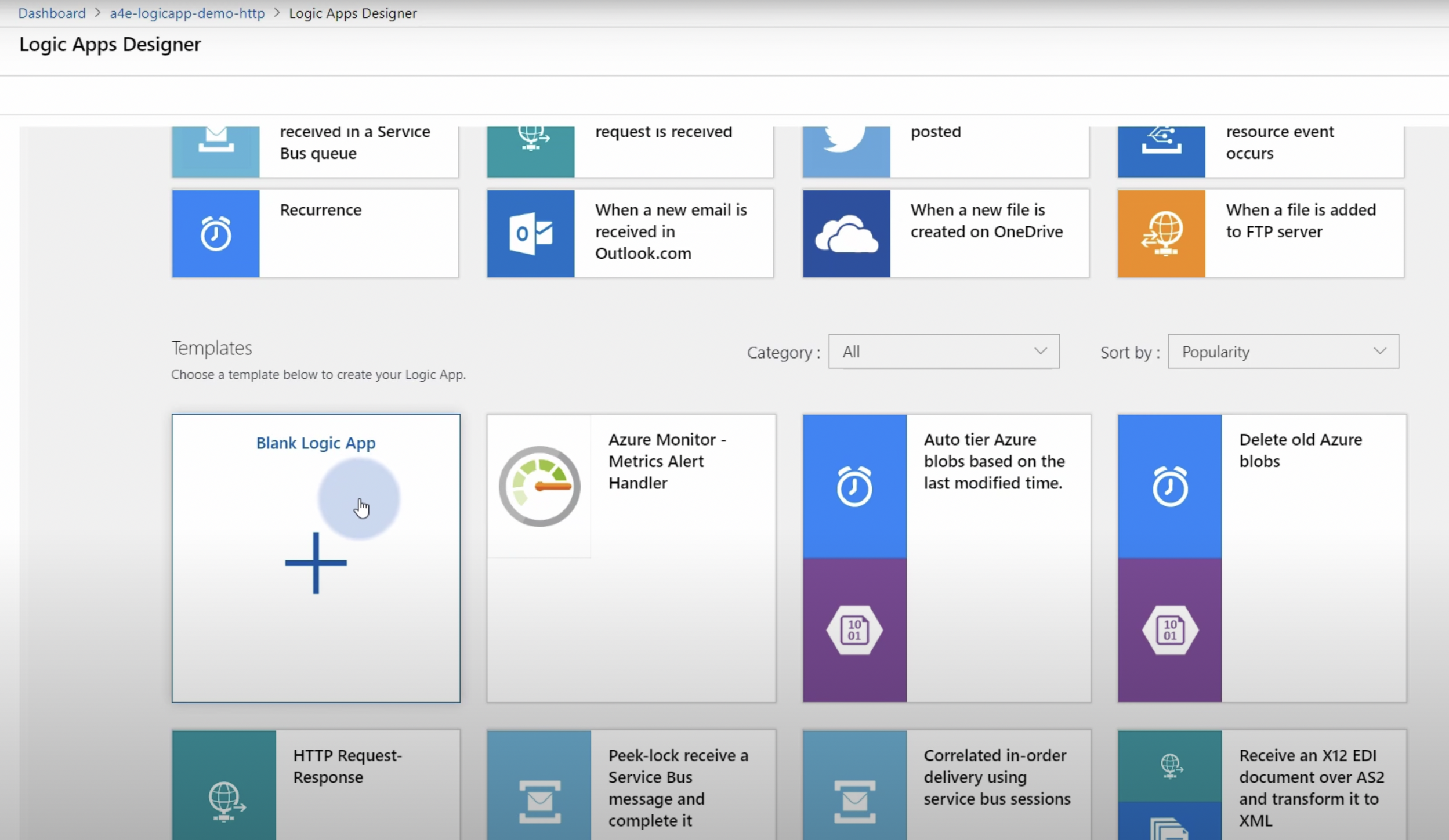Open the Category dropdown set to All
This screenshot has width=1449, height=840.
click(944, 351)
